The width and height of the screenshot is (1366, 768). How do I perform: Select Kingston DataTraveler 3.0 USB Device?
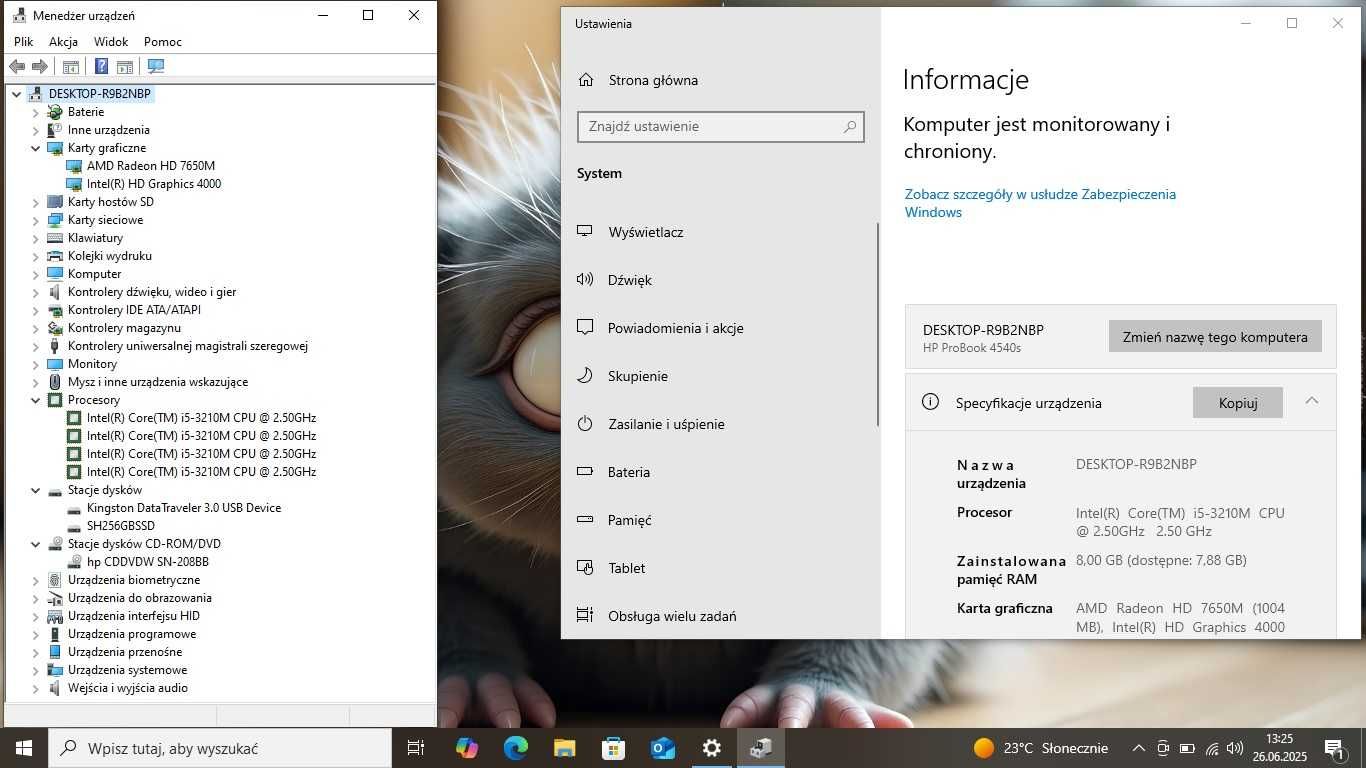point(184,508)
